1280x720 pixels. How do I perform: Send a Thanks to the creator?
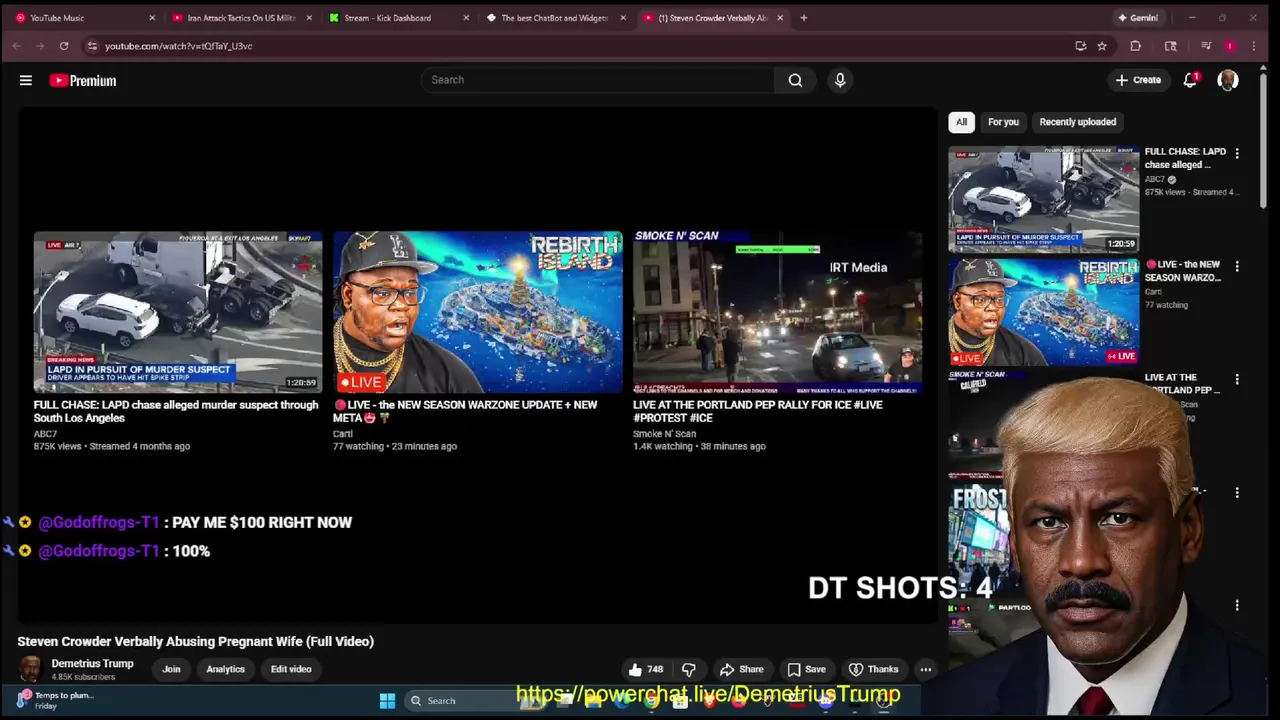873,669
